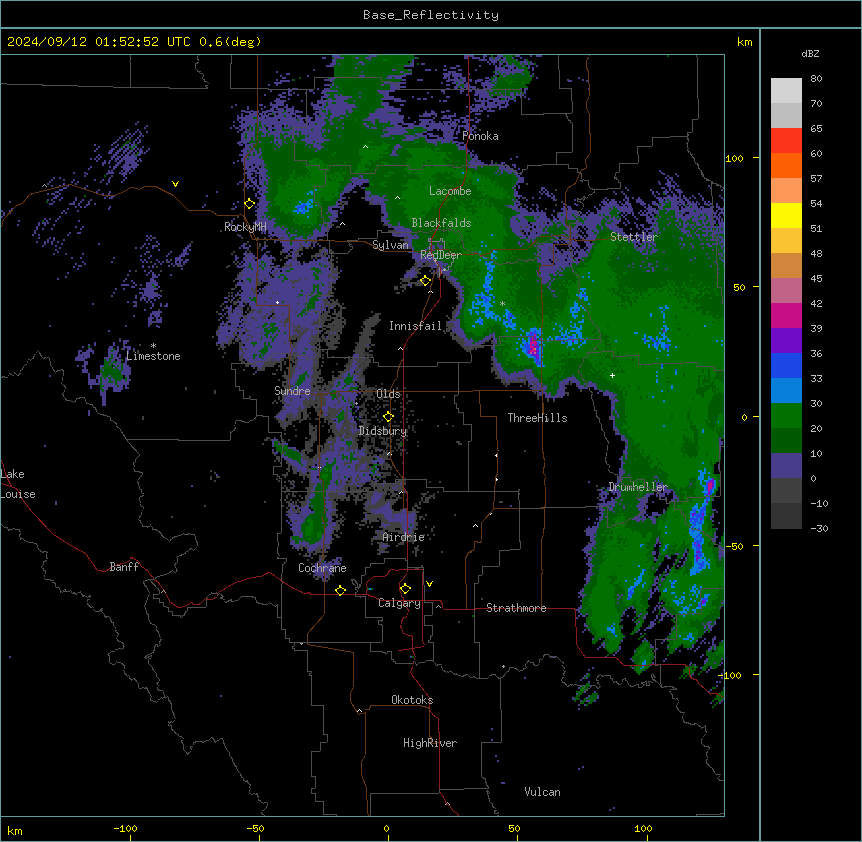Screen dimensions: 862x842
Task: Click the Banff label
Action: coord(124,567)
